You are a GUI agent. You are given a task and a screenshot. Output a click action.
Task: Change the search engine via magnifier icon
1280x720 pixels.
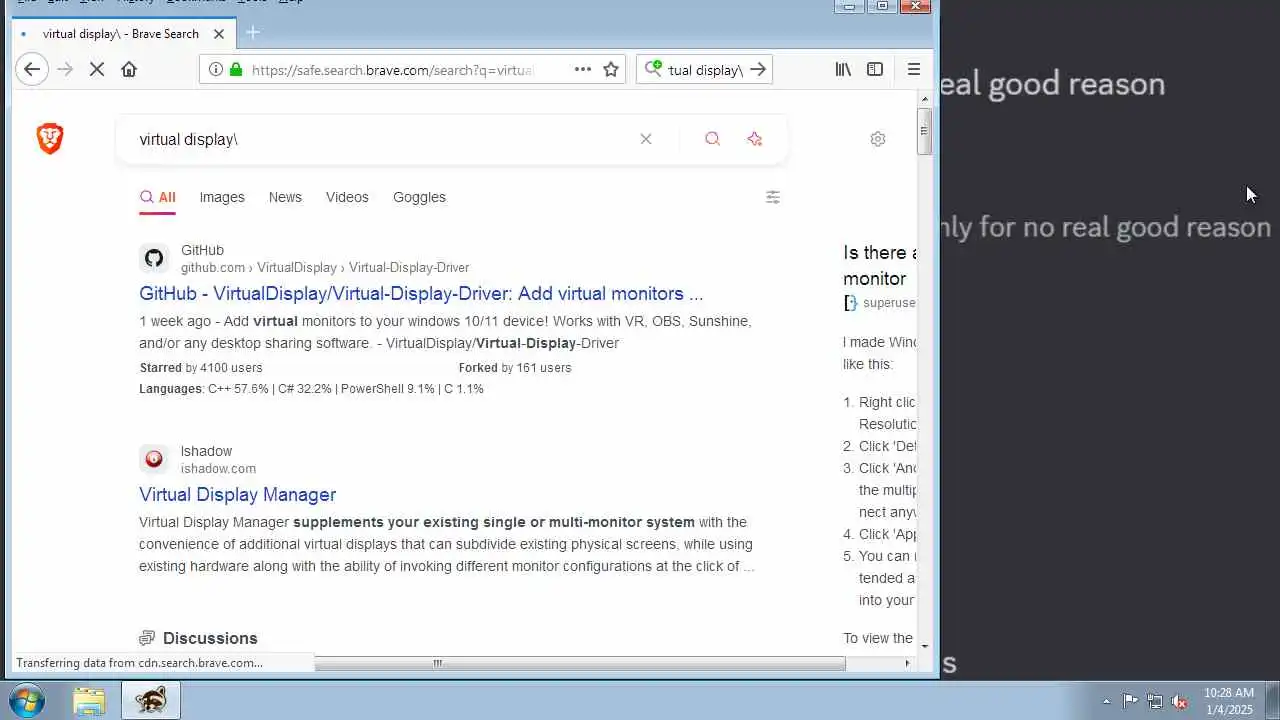[653, 69]
